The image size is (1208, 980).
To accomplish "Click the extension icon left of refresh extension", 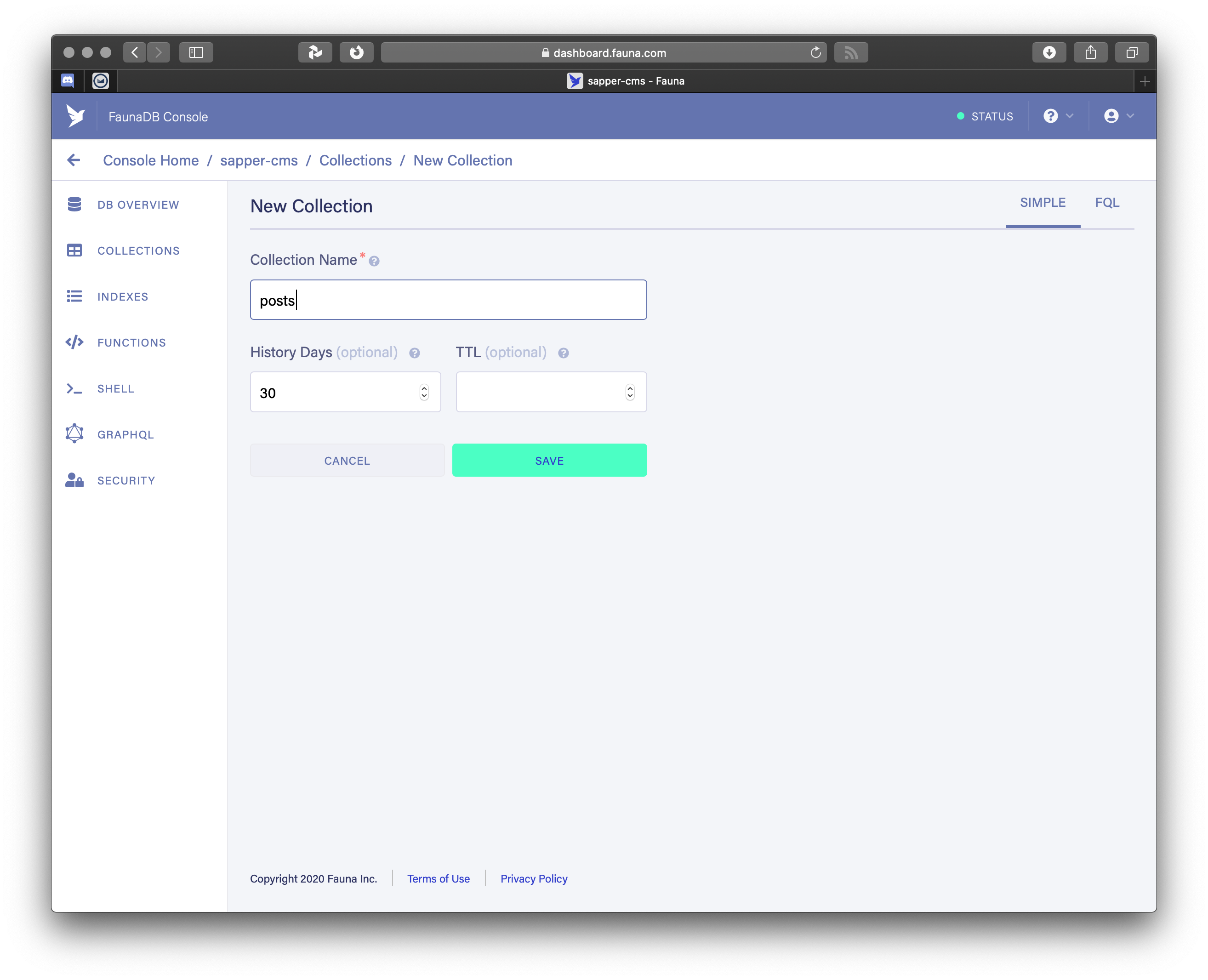I will click(x=315, y=52).
